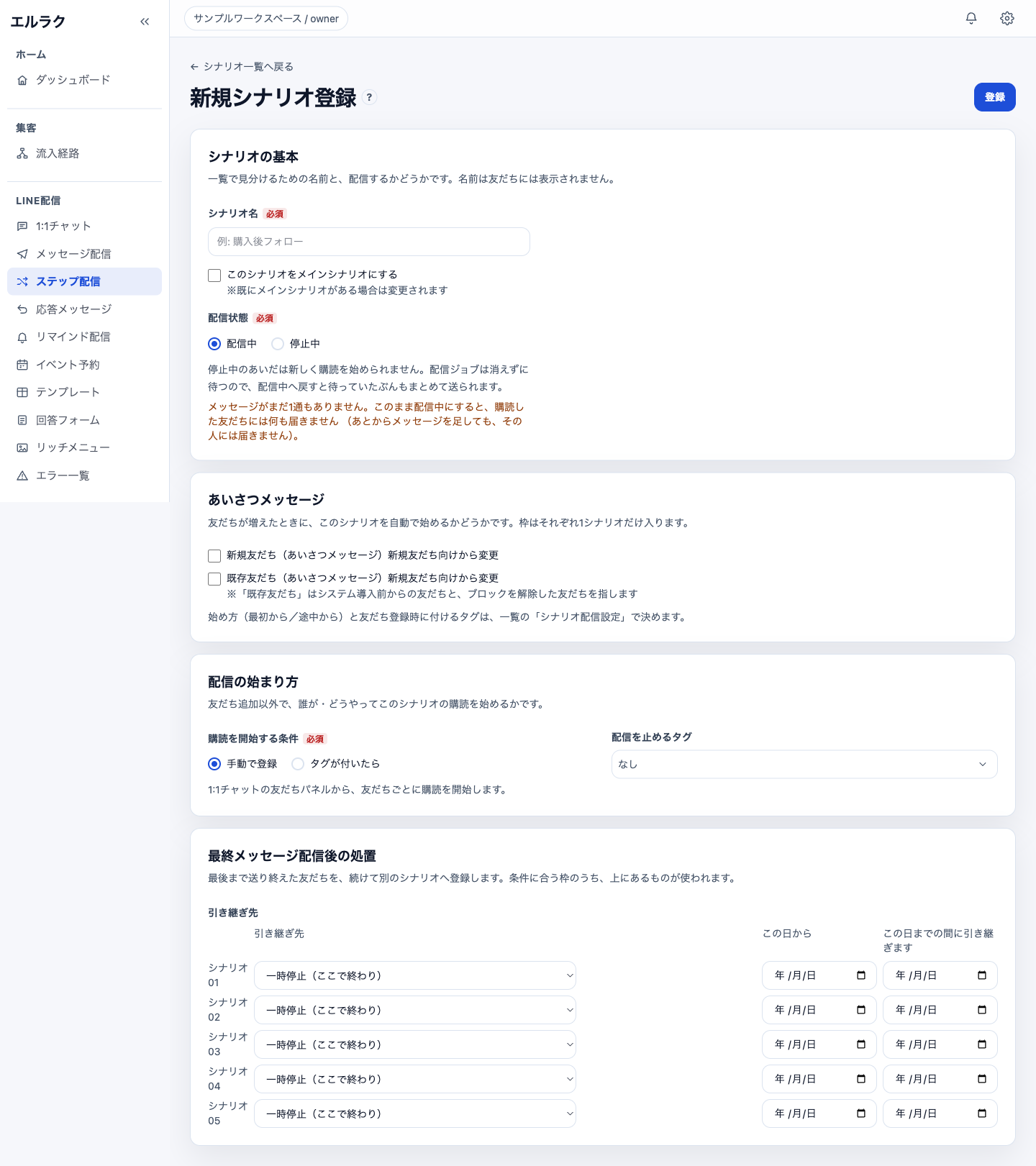Click the サンプルワークスペース / owner workspace button
Viewport: 1036px width, 1166px height.
coord(266,19)
